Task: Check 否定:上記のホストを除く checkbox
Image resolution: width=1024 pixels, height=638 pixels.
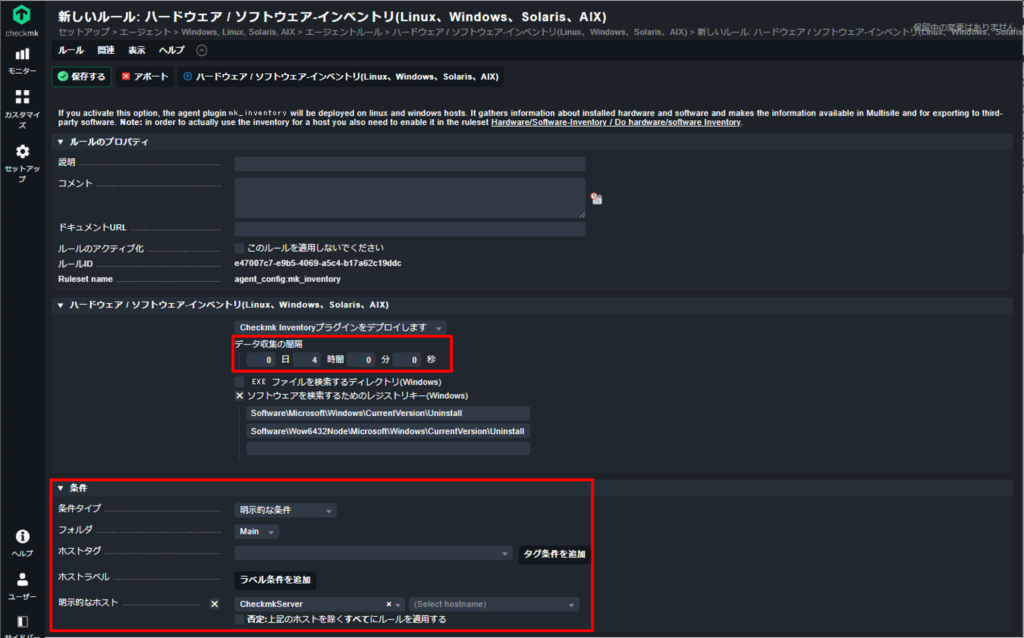Action: [239, 619]
